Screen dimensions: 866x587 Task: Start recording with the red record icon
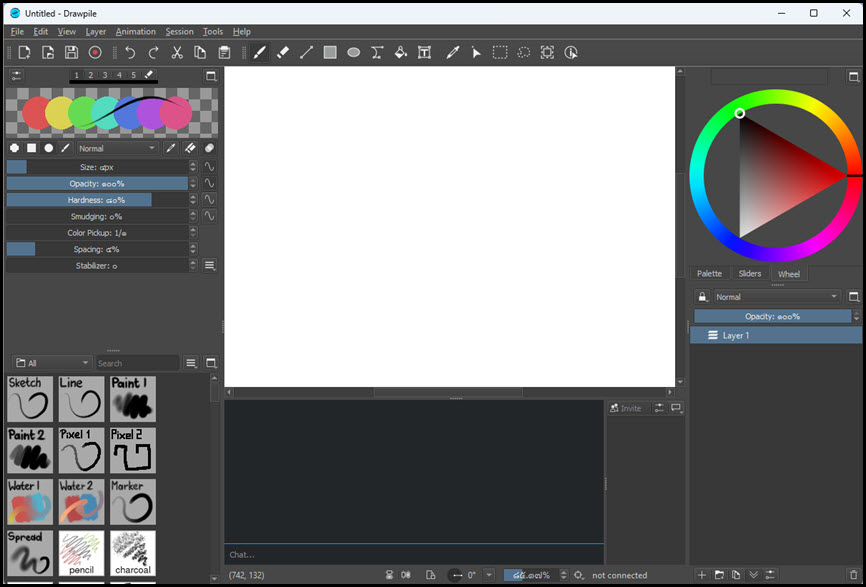[95, 52]
